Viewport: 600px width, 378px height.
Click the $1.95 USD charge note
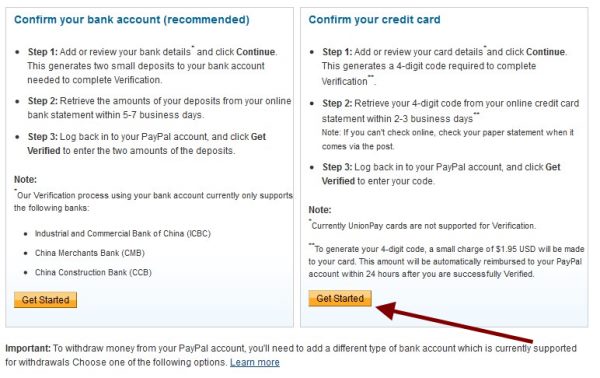(x=446, y=261)
